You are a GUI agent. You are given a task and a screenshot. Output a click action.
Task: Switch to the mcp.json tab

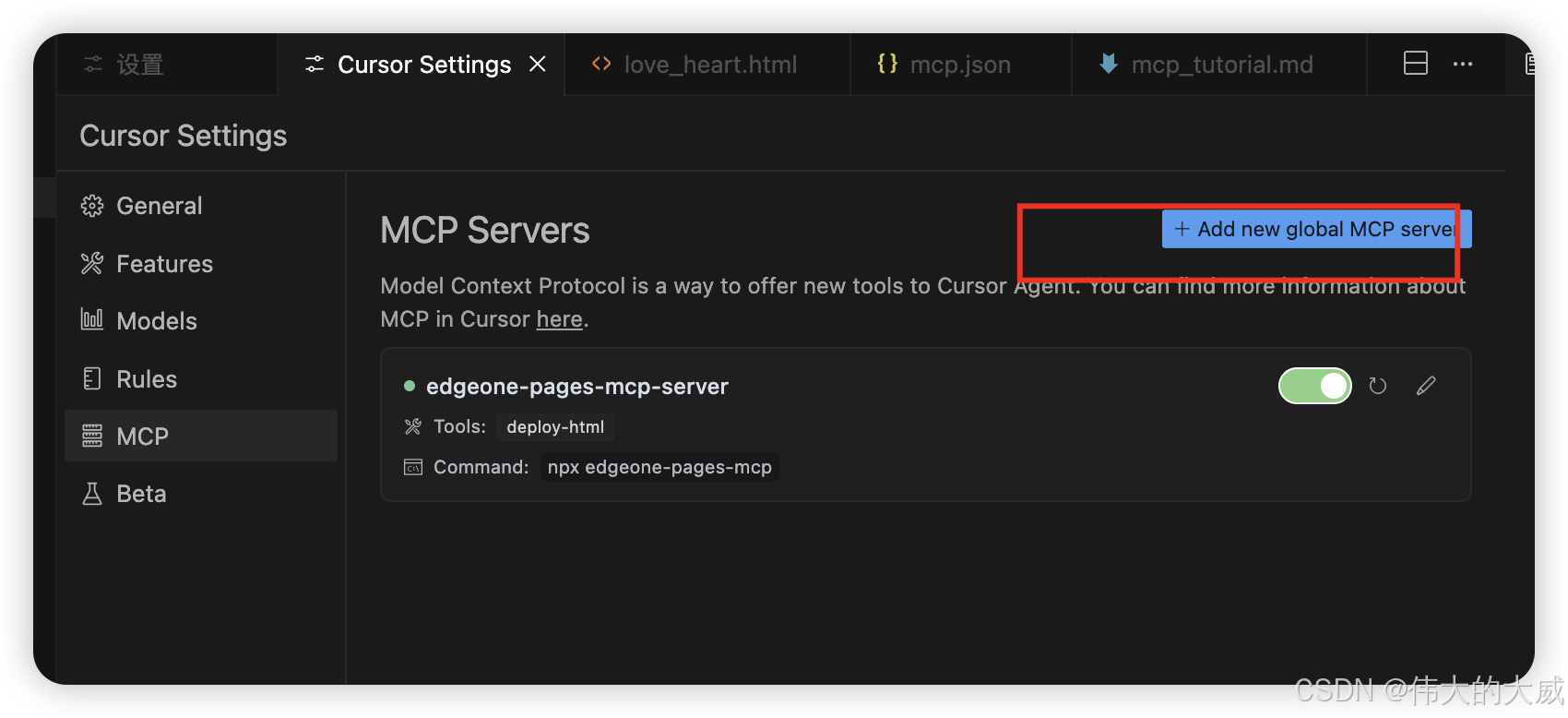(x=960, y=64)
